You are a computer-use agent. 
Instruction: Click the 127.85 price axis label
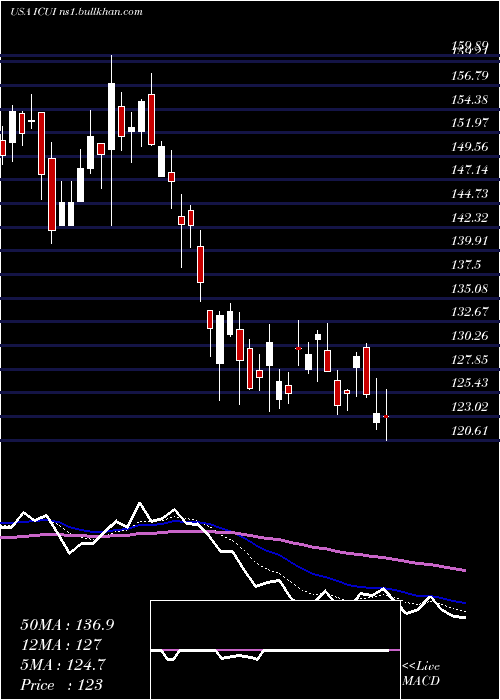coord(468,360)
